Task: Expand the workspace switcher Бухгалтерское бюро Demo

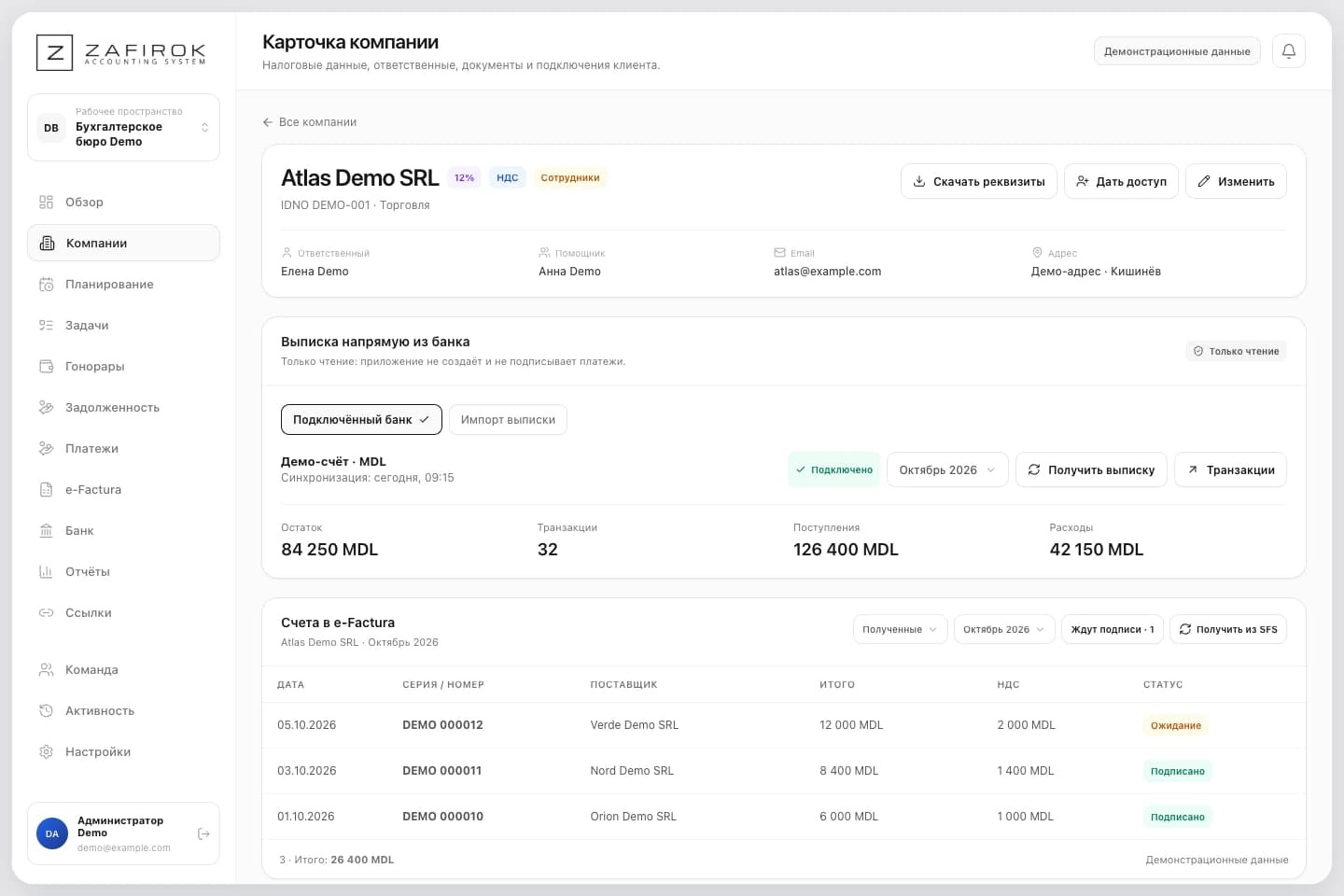Action: [123, 128]
